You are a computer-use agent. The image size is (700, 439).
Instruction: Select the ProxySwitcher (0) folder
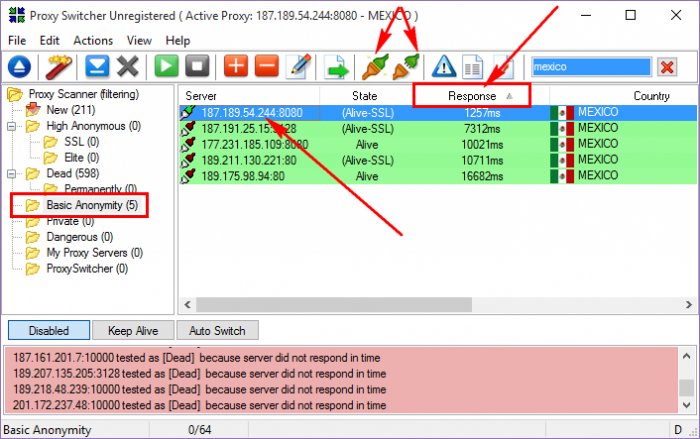click(87, 268)
